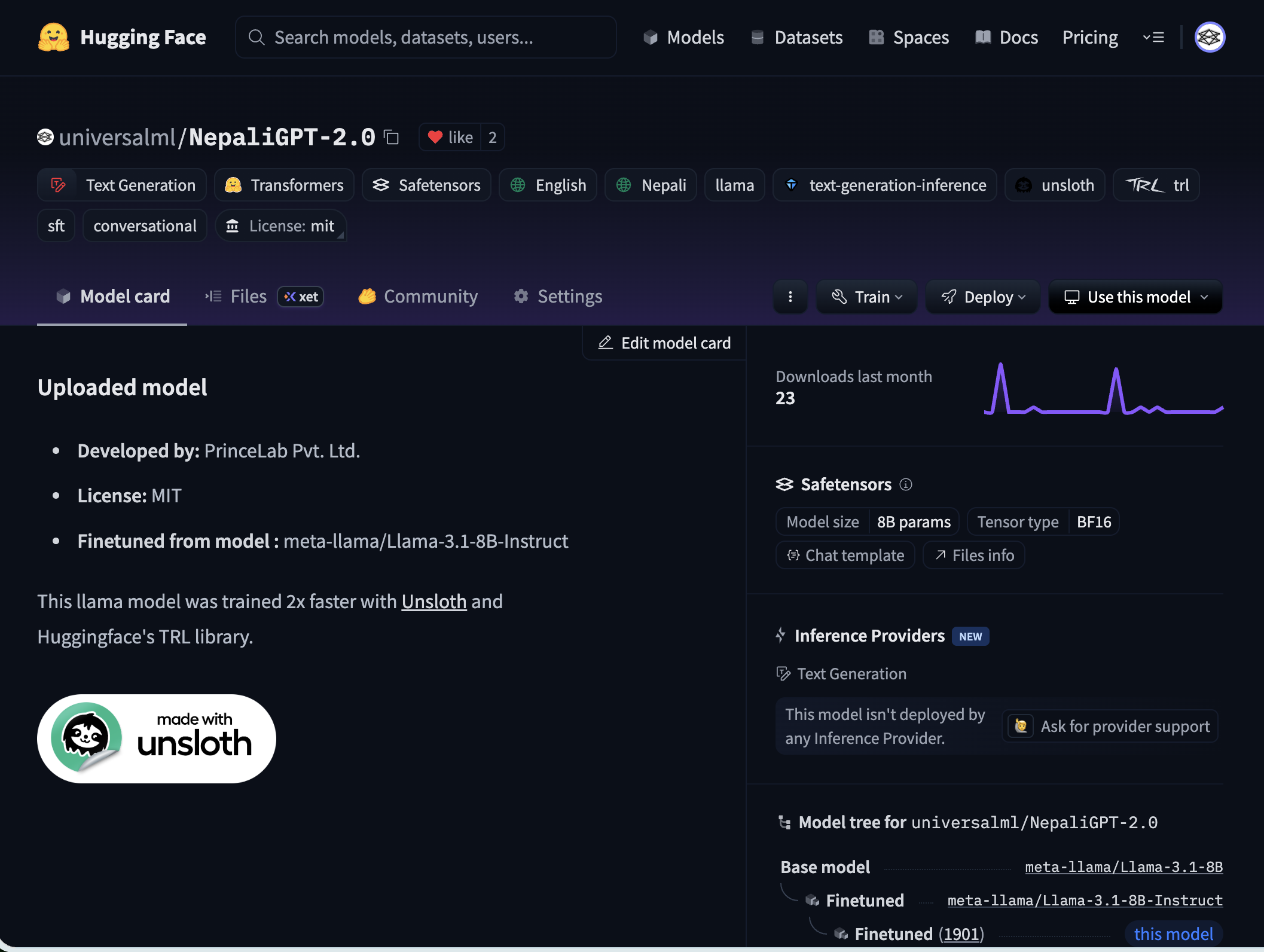
Task: Expand the Train dropdown
Action: pyautogui.click(x=866, y=297)
